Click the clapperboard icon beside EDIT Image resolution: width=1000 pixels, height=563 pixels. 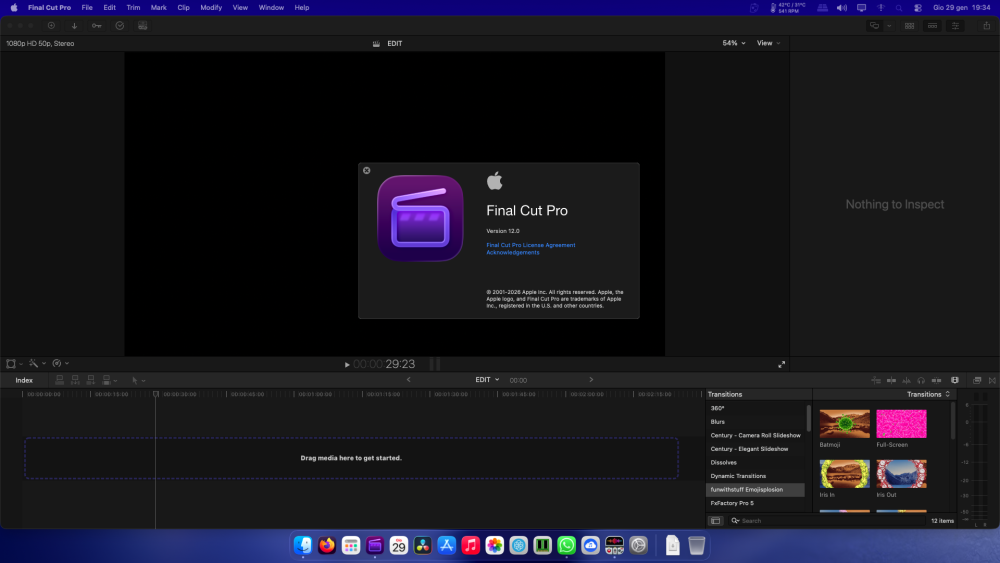376,43
